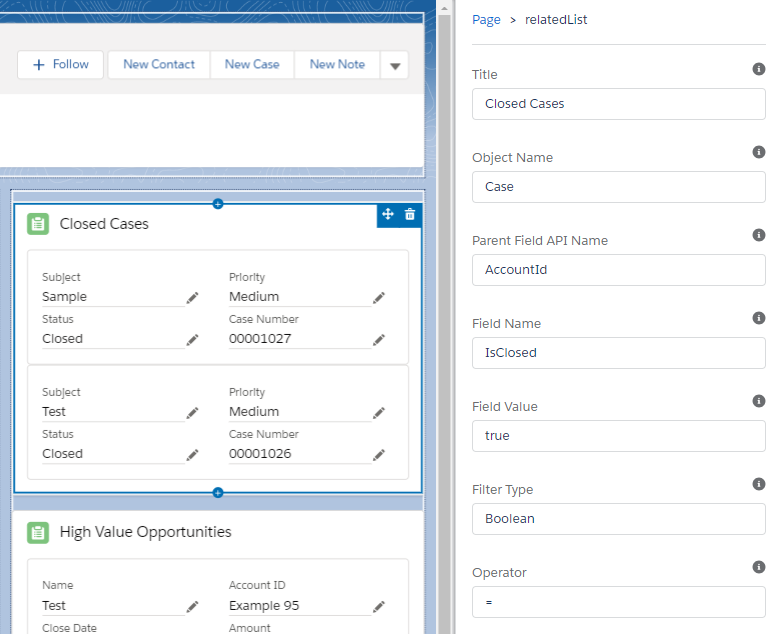Click the Follow button
The width and height of the screenshot is (779, 634).
pos(61,65)
